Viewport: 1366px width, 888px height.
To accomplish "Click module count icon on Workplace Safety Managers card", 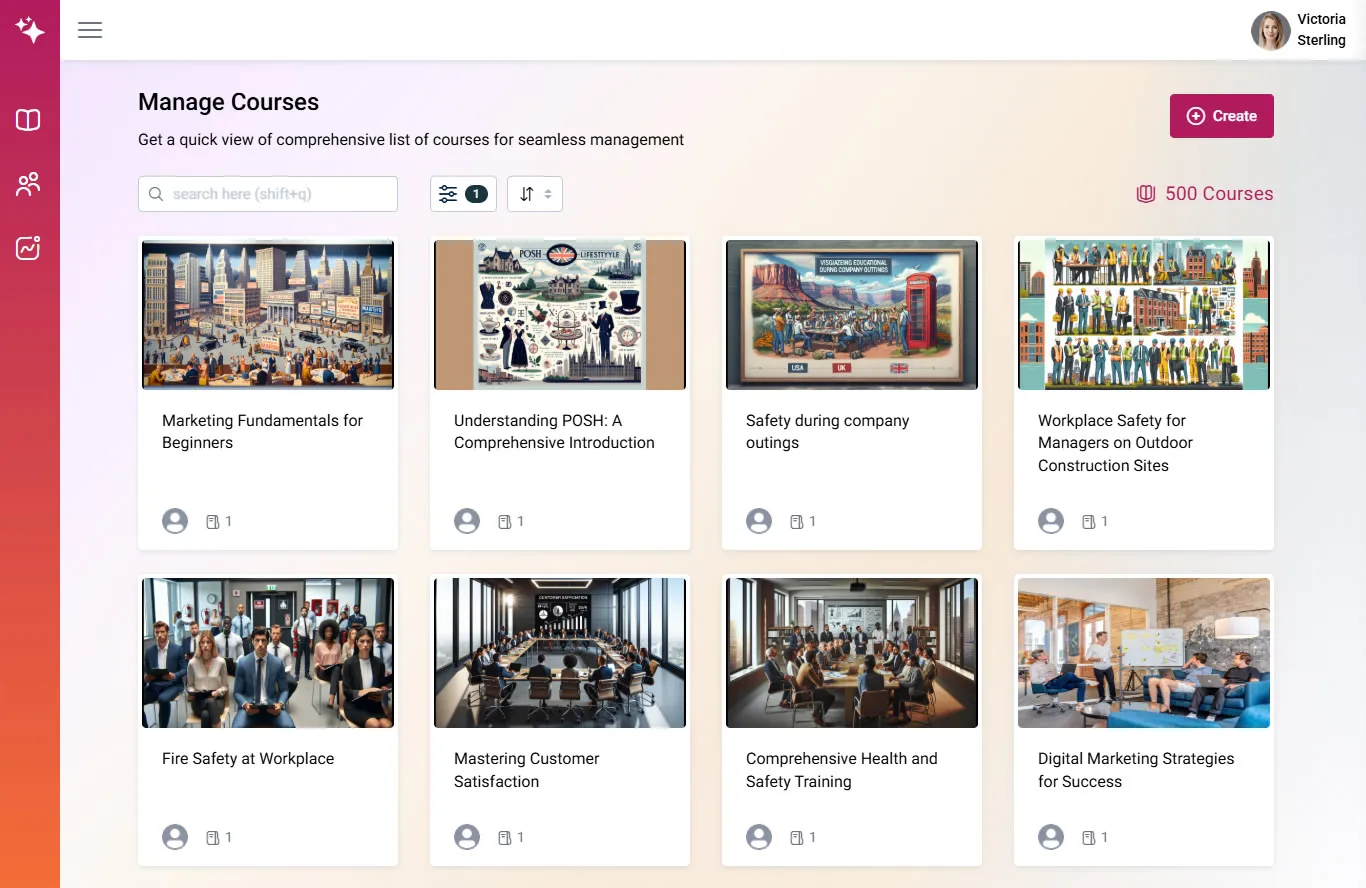I will coord(1088,522).
